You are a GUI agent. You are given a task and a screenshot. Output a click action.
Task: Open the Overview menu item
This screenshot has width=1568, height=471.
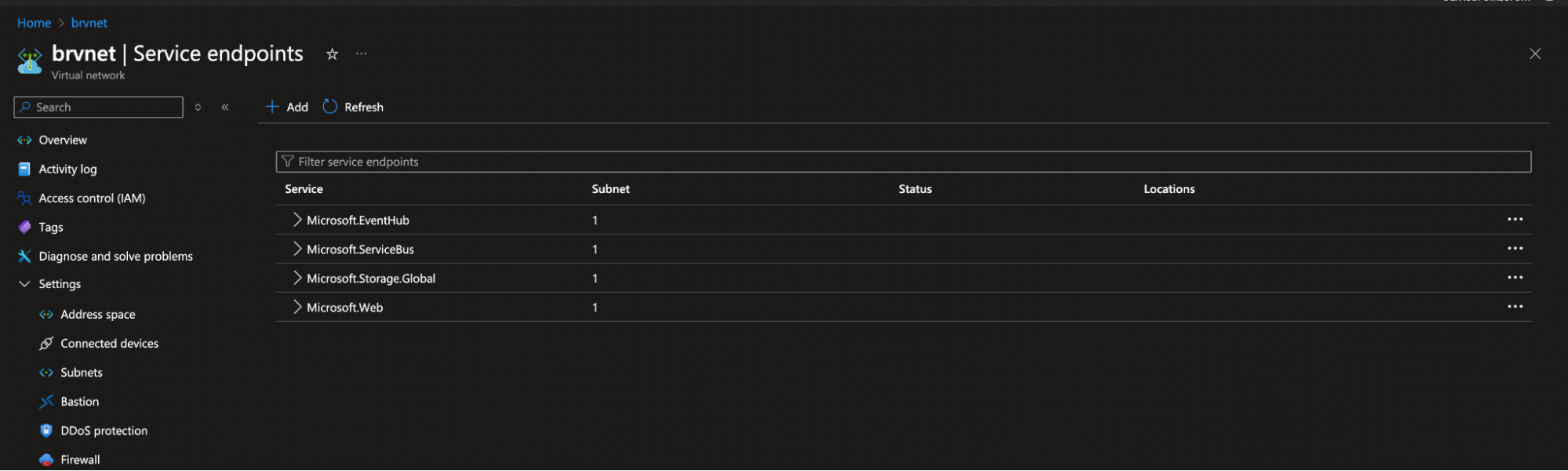click(x=63, y=140)
